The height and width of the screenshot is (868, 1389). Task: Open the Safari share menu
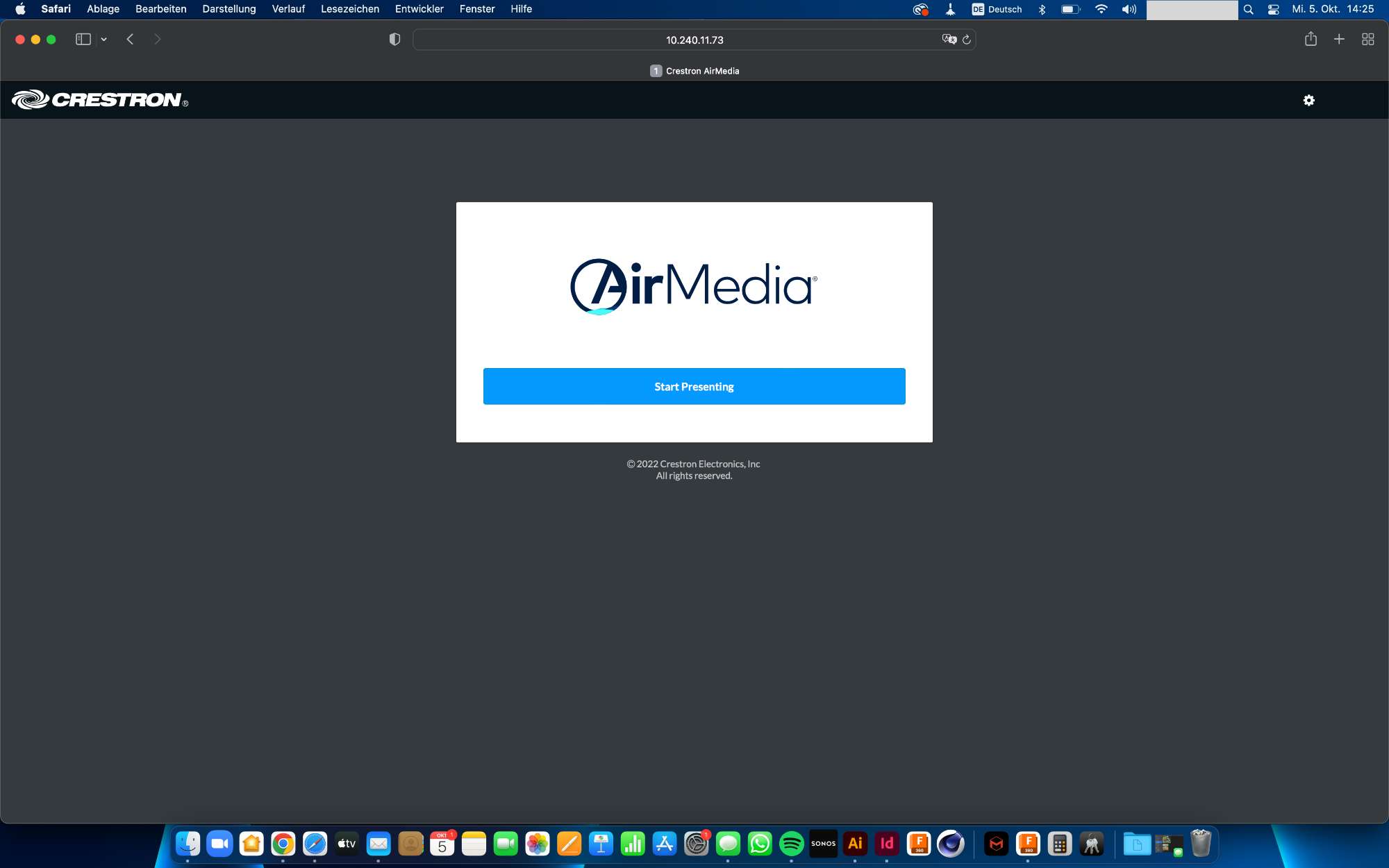point(1311,39)
